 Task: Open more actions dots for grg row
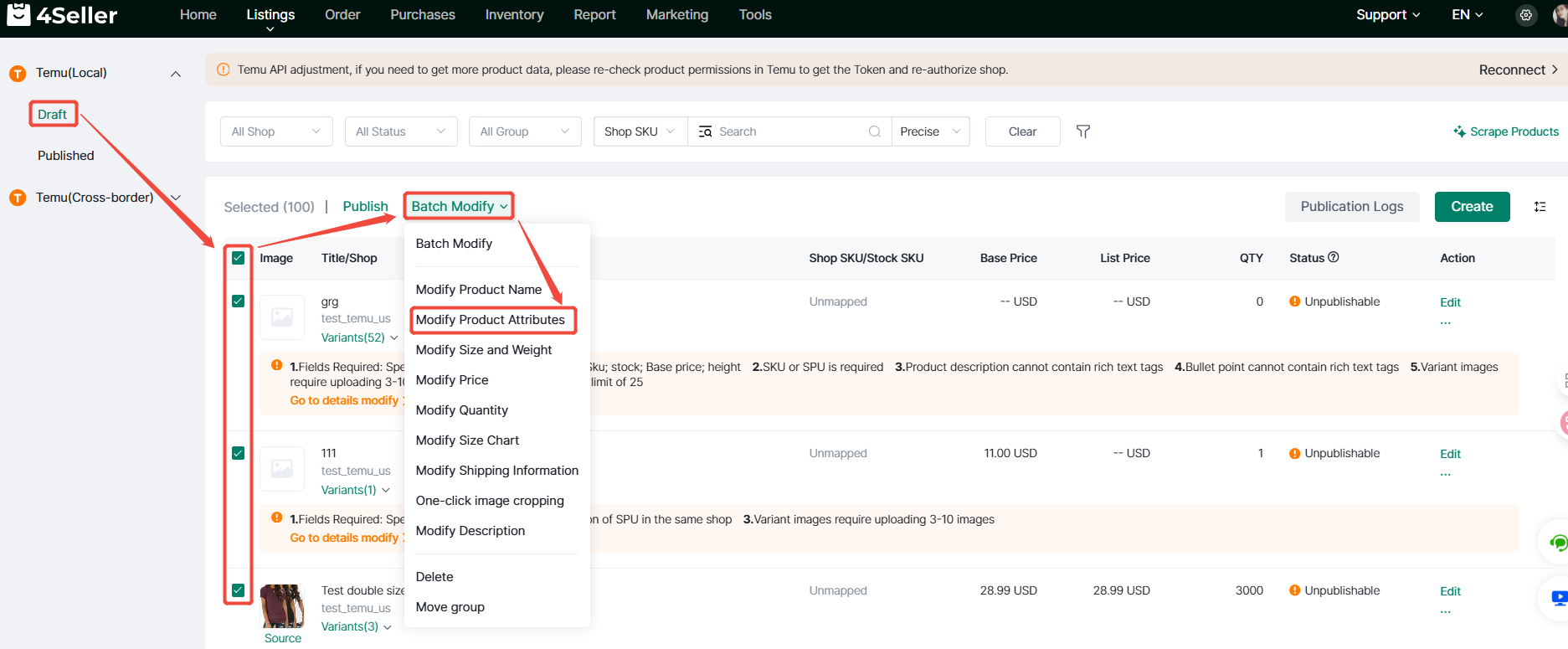click(1446, 323)
